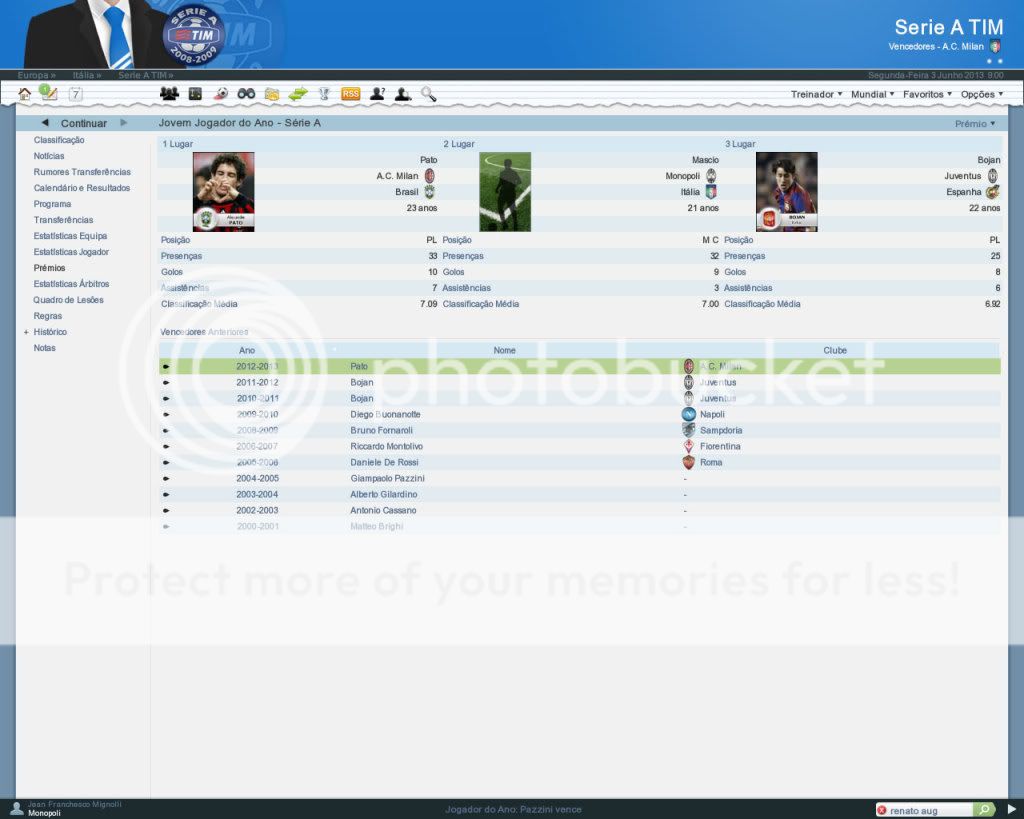Click the green search button at bottom
Screen dimensions: 1024x819
[984, 809]
